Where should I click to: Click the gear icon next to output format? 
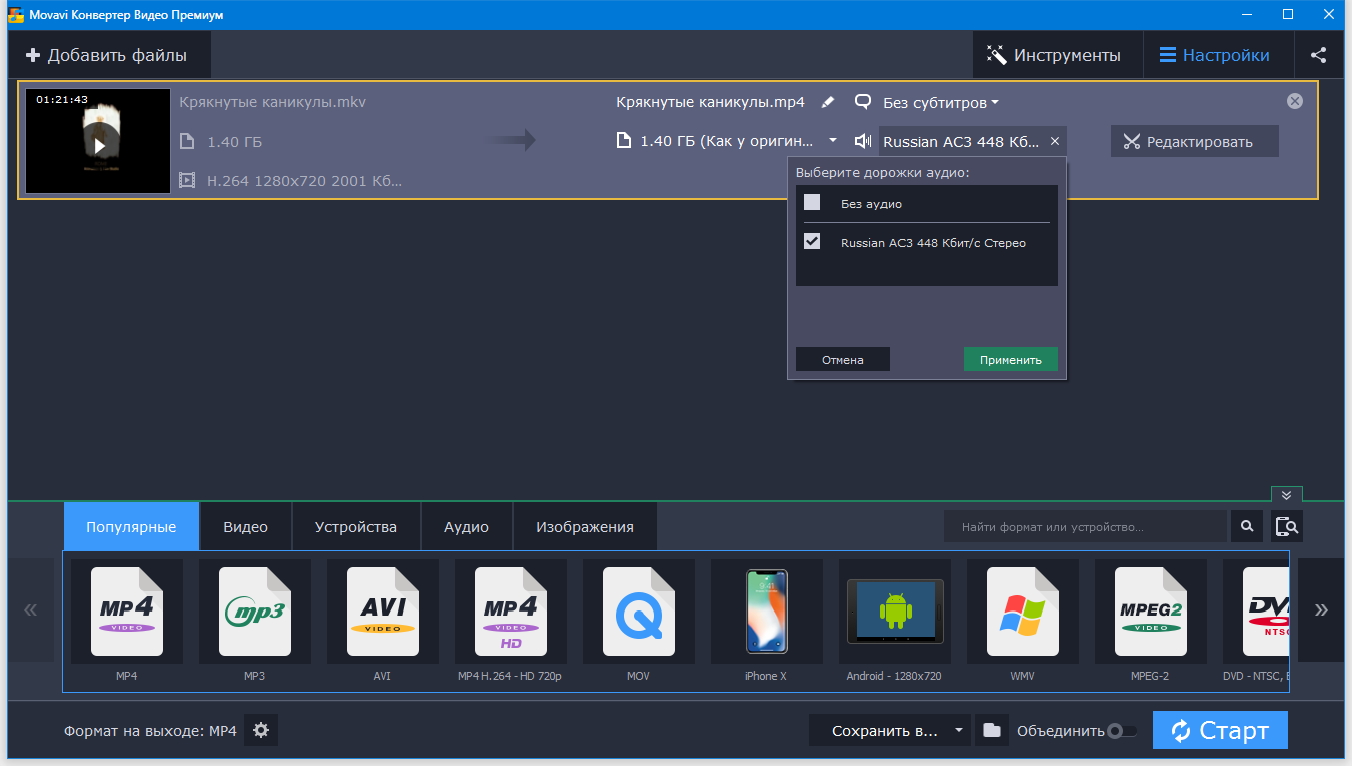[x=261, y=731]
